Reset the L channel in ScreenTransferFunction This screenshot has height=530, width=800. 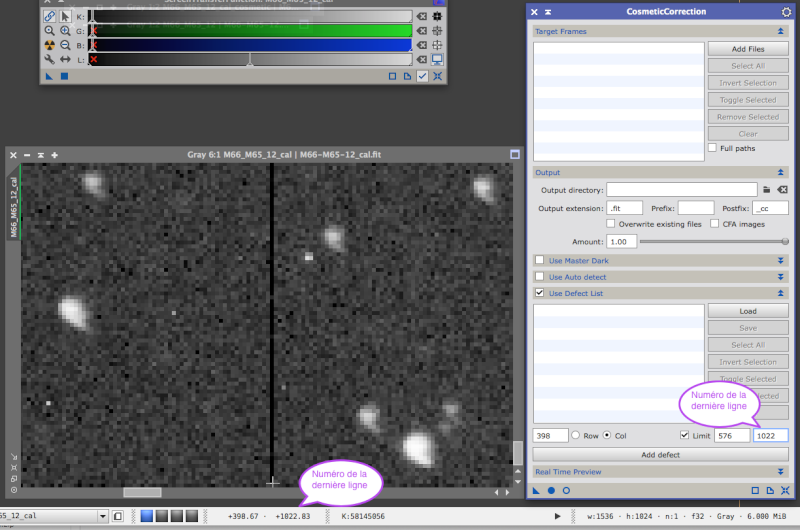pos(422,60)
